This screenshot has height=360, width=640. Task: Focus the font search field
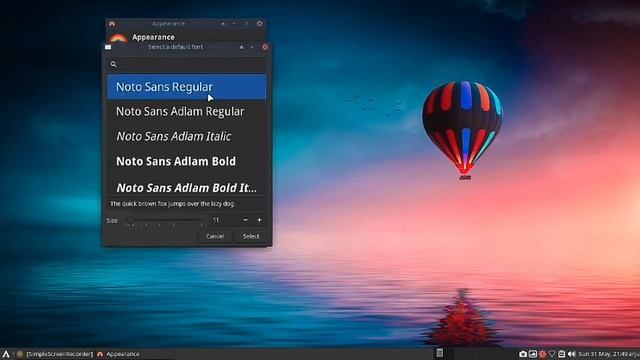[187, 64]
